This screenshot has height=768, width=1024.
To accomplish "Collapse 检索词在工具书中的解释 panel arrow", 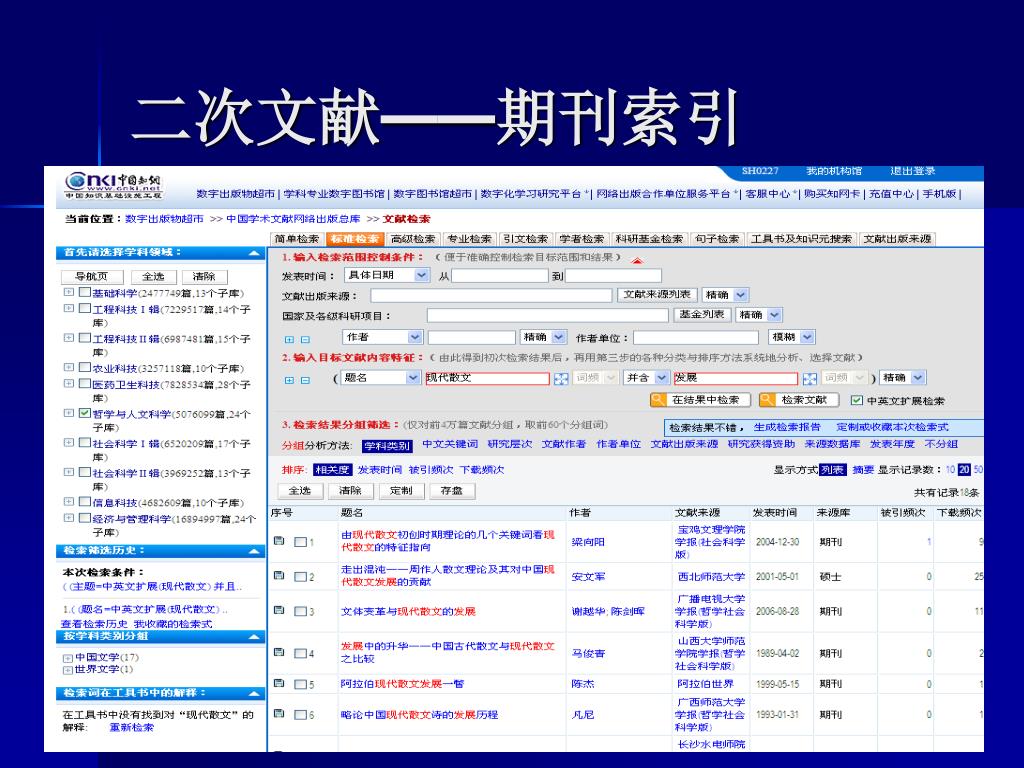I will [x=254, y=694].
